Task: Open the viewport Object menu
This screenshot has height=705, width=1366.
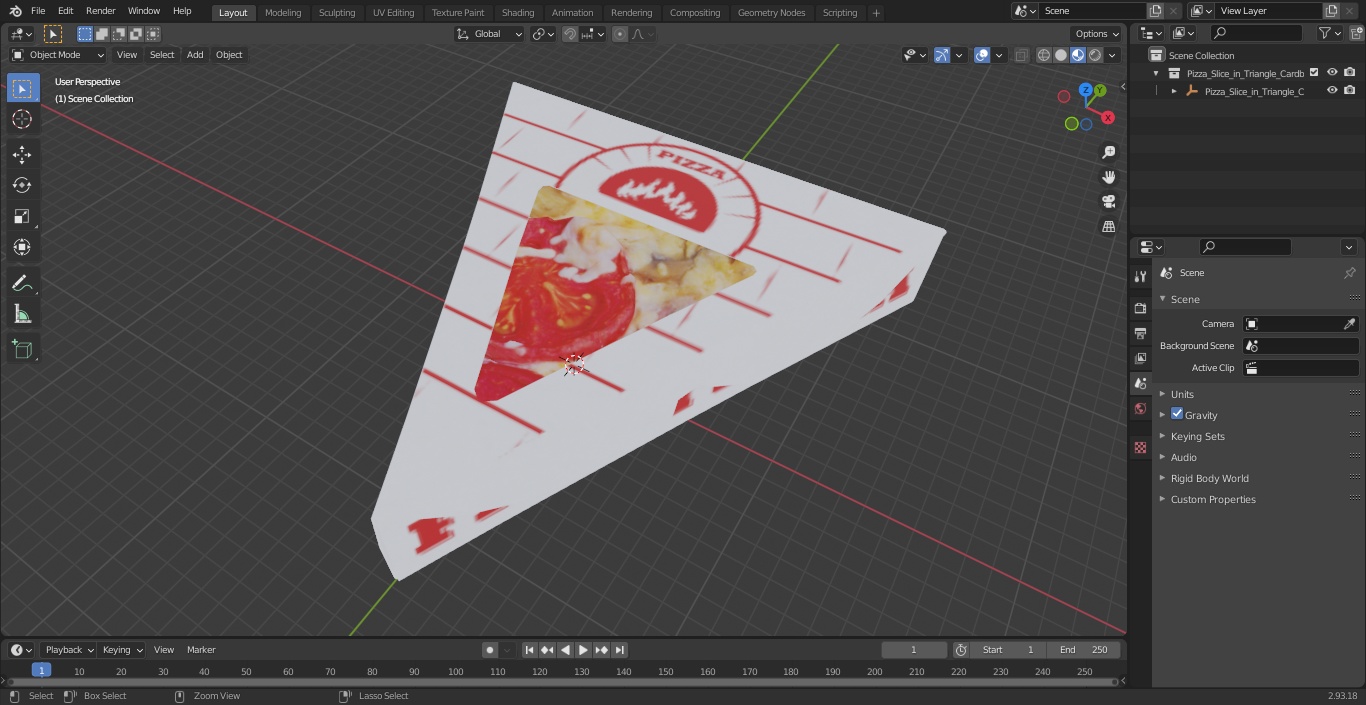Action: click(x=229, y=55)
